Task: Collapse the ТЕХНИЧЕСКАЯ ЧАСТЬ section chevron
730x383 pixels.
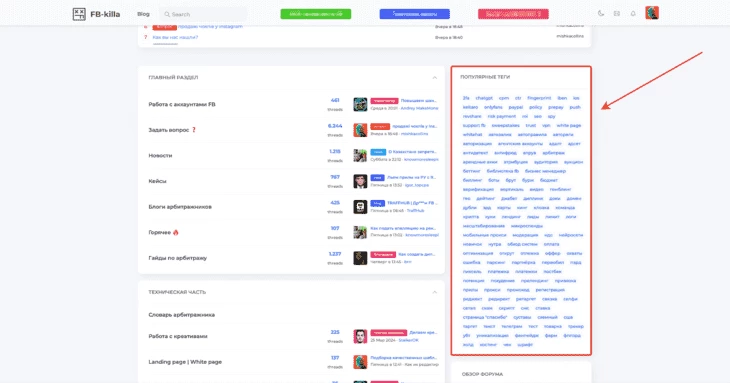Action: (x=434, y=292)
